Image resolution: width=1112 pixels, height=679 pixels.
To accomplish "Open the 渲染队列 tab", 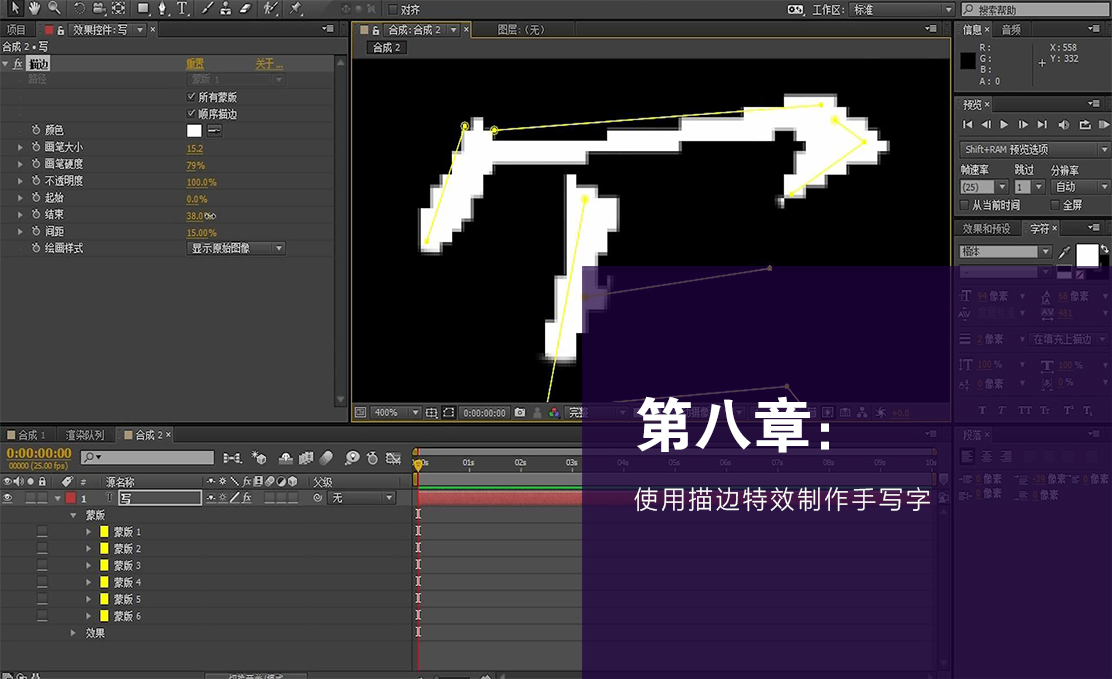I will 84,435.
